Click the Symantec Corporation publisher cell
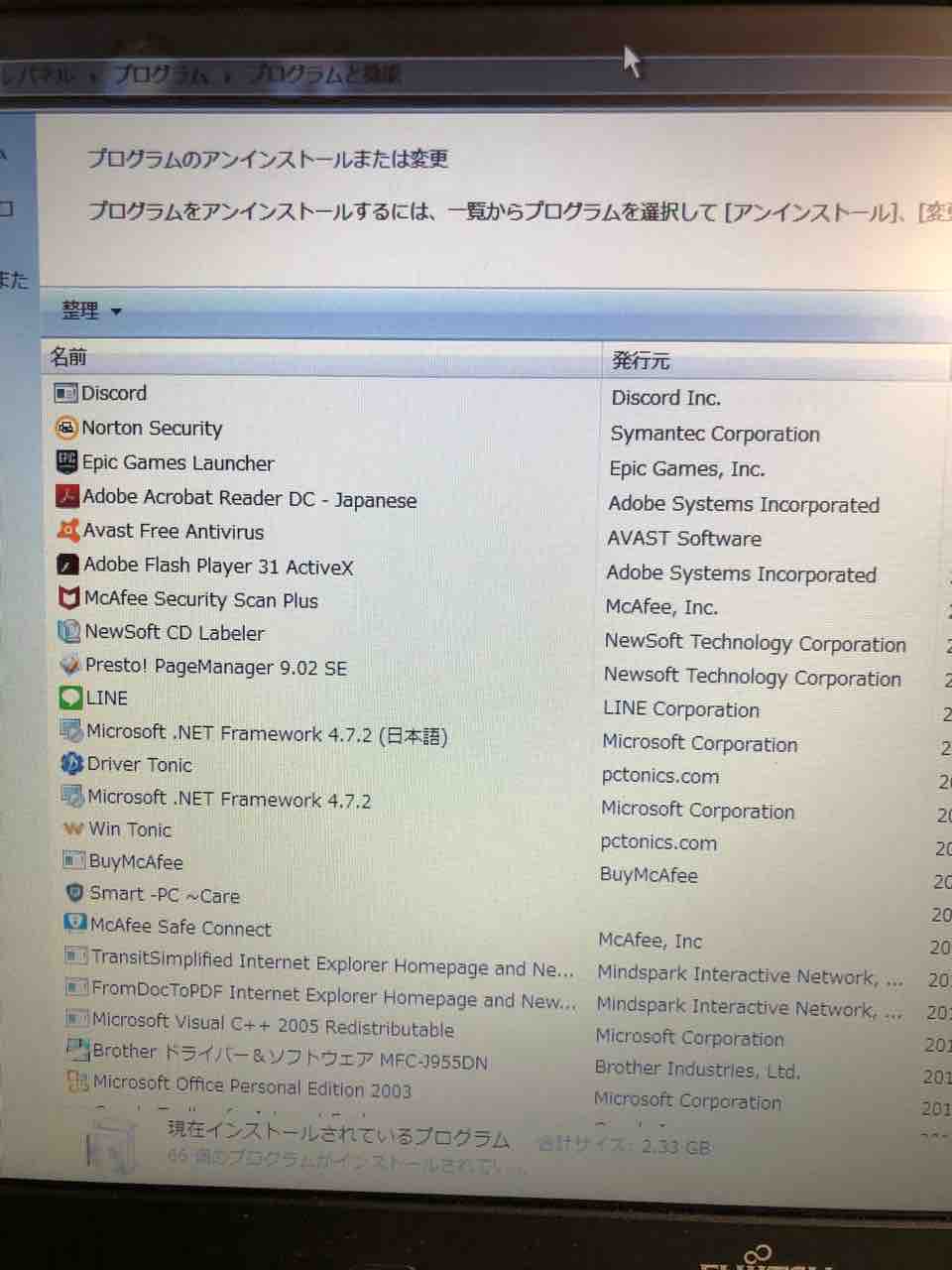952x1270 pixels. (715, 435)
